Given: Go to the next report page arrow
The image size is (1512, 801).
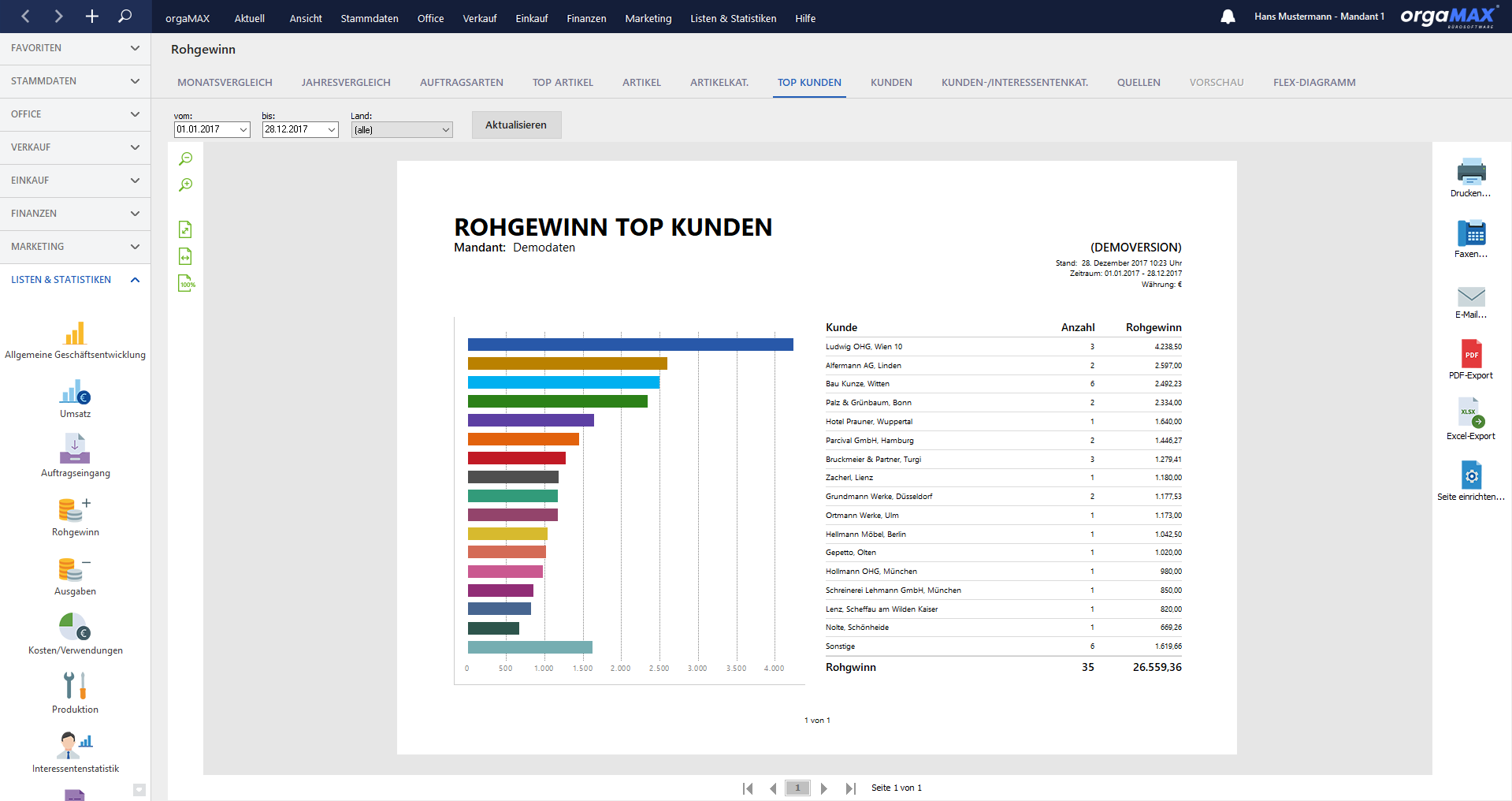Looking at the screenshot, I should (824, 788).
